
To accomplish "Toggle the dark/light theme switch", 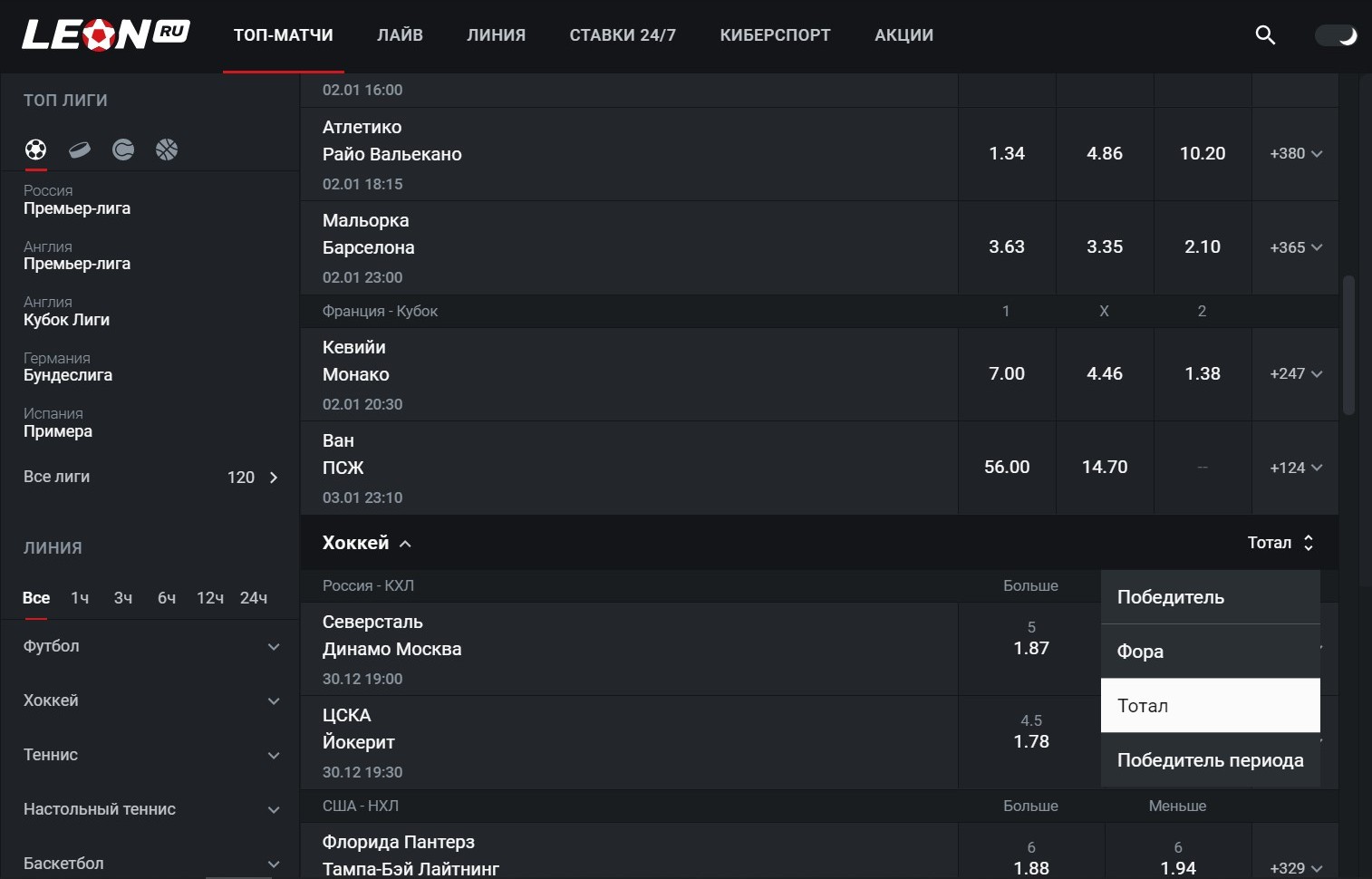I will [1336, 35].
